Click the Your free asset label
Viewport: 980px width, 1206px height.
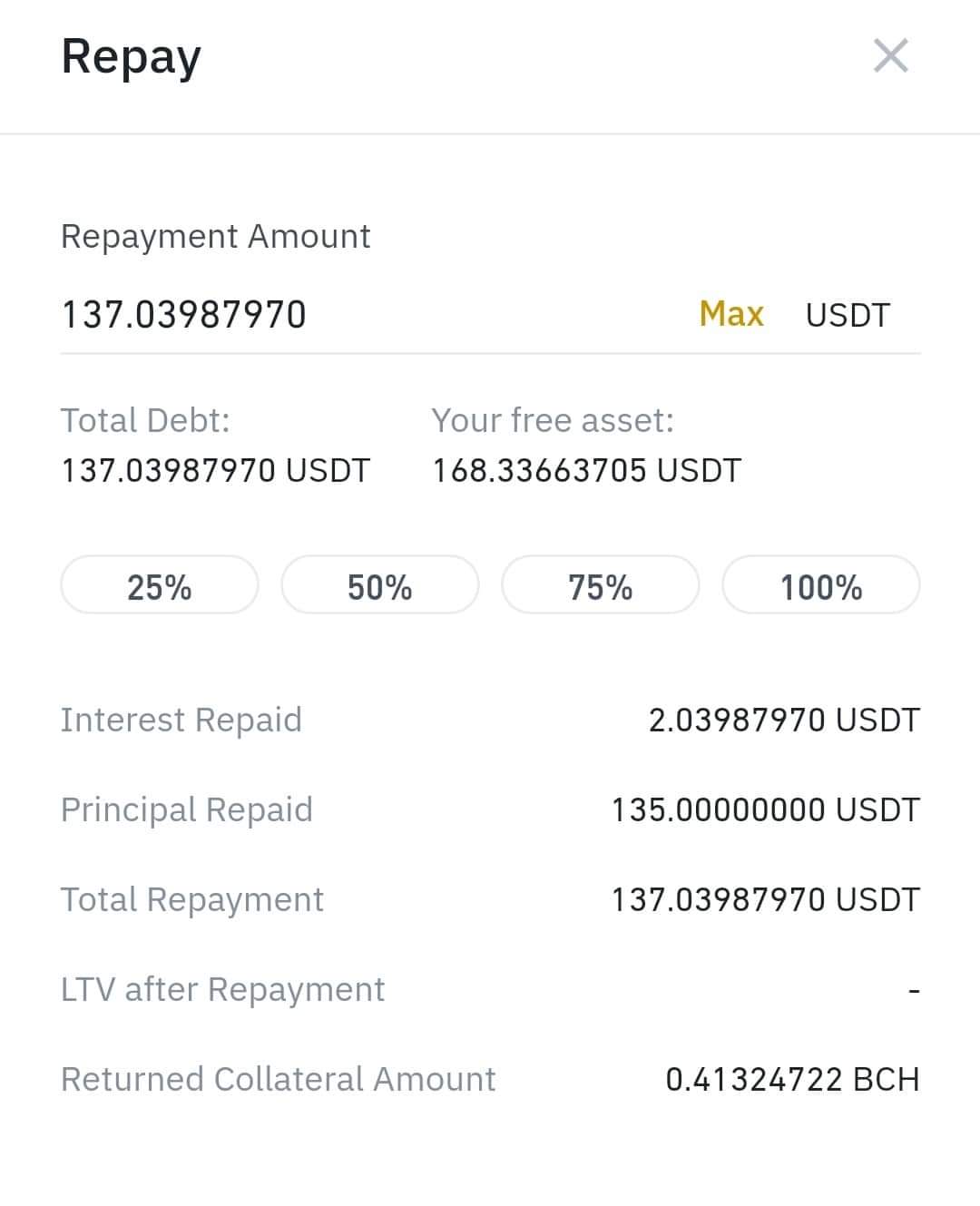tap(553, 420)
